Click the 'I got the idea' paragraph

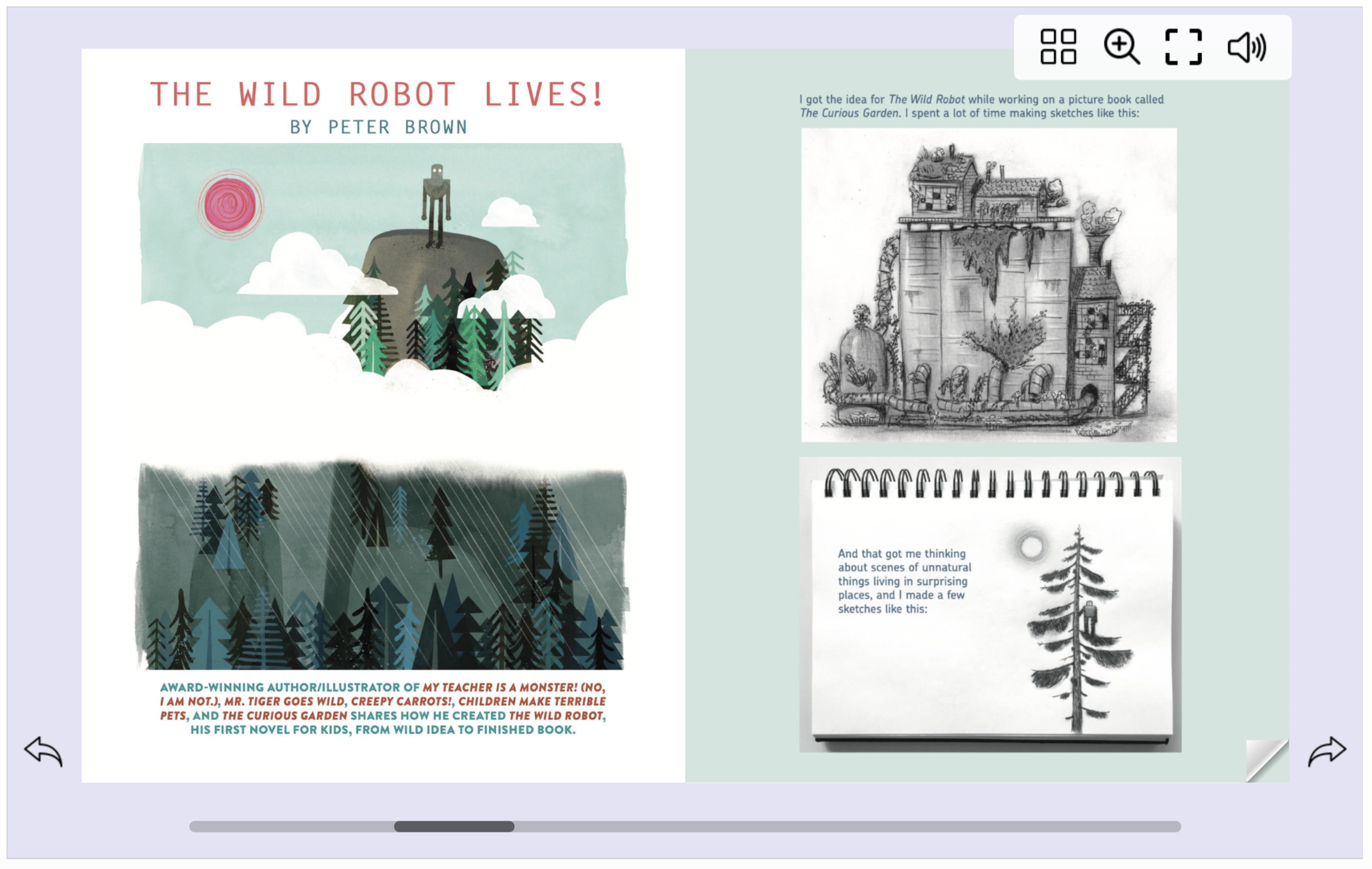(x=981, y=106)
